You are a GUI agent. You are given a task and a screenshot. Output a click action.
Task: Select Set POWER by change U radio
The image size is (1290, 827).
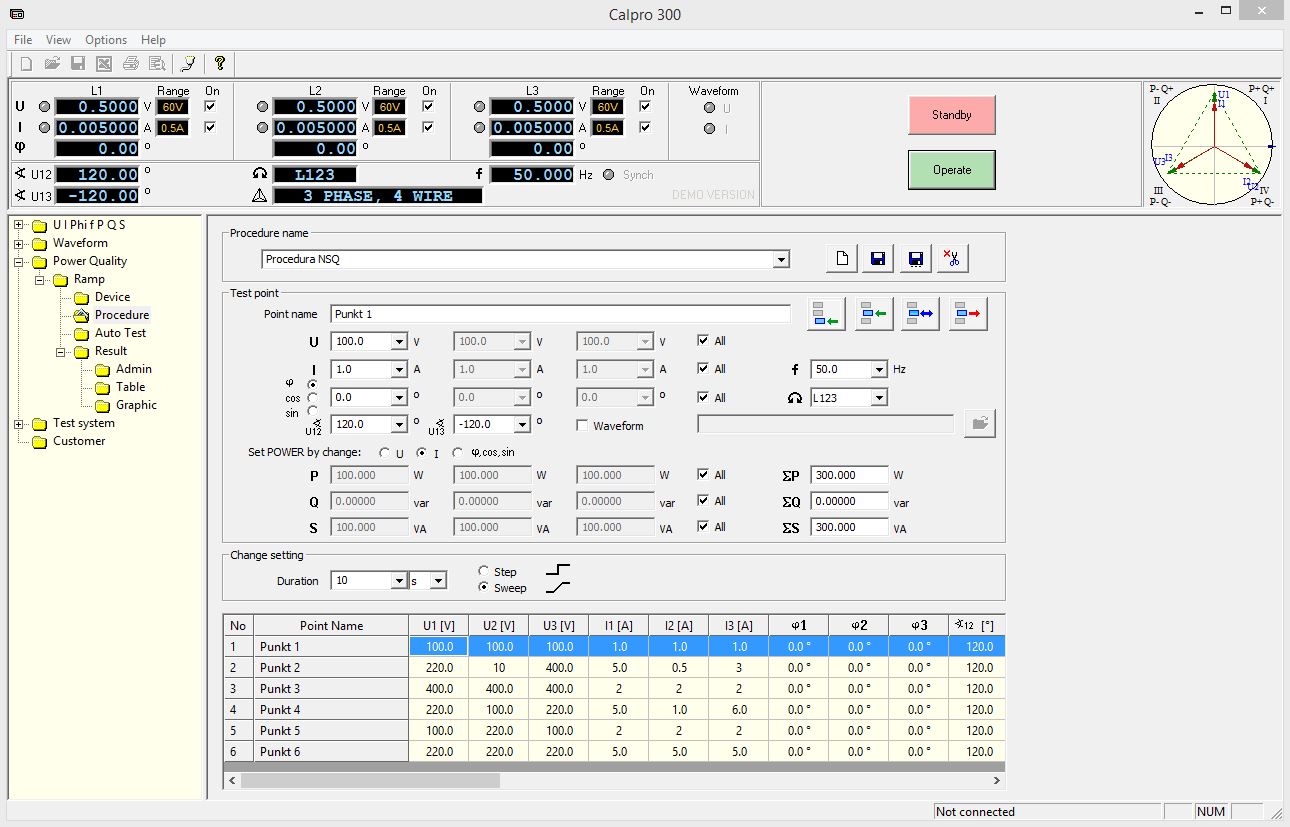click(384, 453)
